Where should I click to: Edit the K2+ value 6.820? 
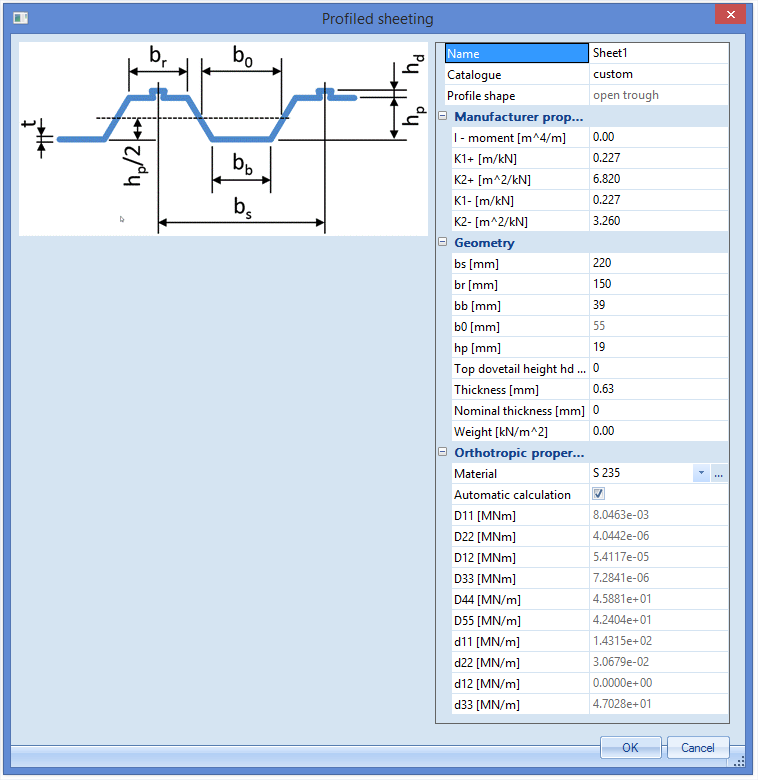pos(659,179)
